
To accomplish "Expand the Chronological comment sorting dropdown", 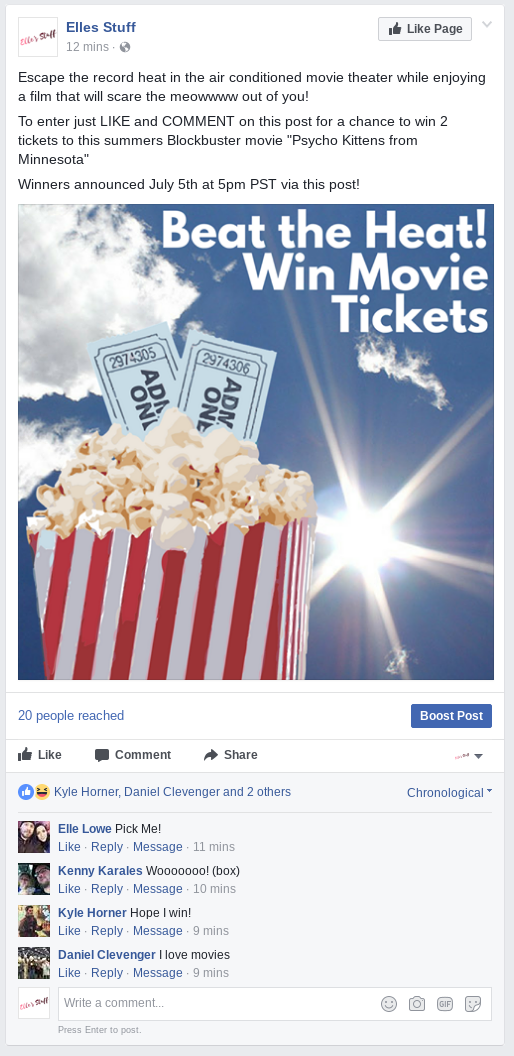I will [449, 793].
